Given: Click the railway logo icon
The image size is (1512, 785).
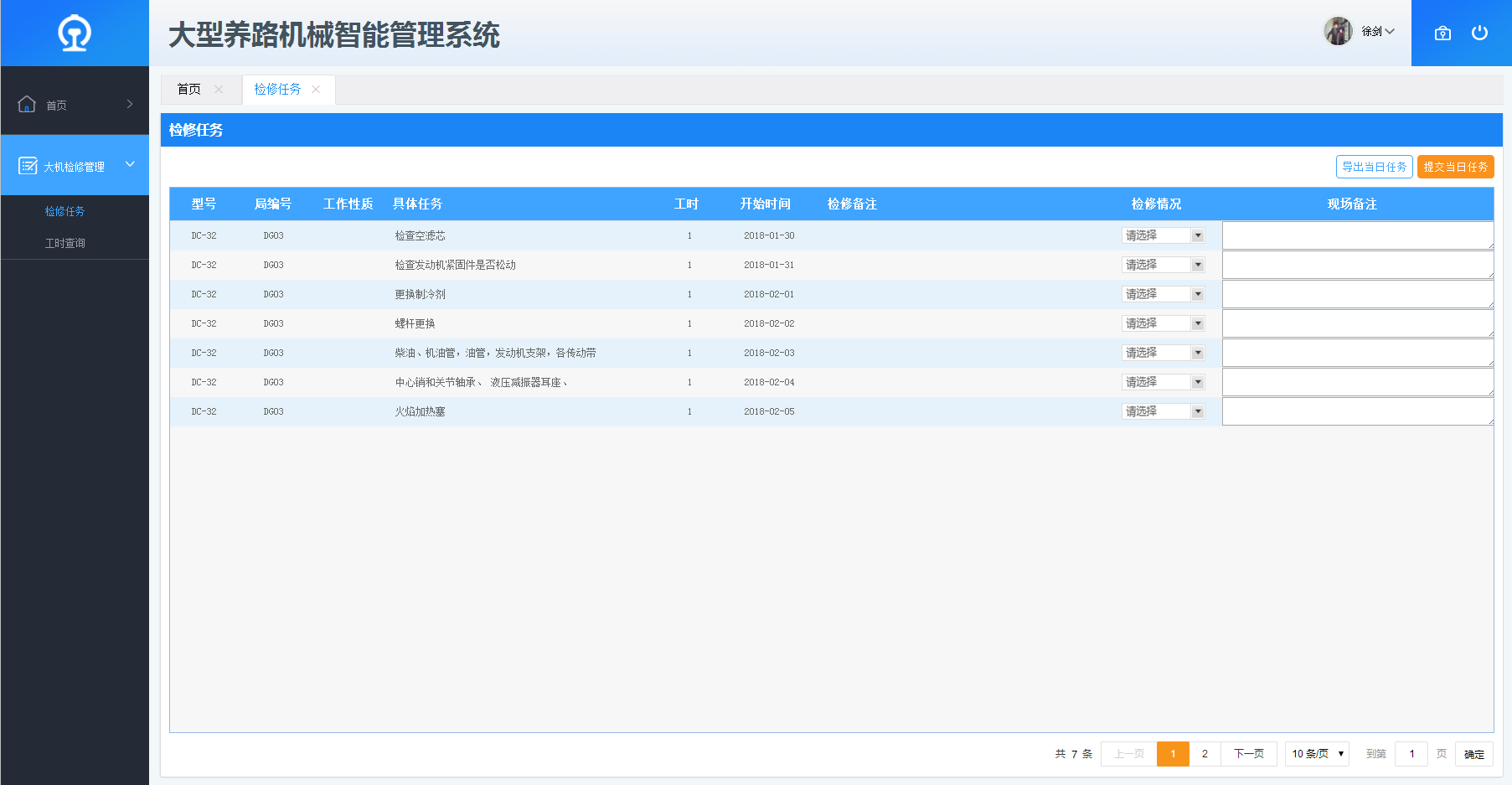Looking at the screenshot, I should click(75, 34).
